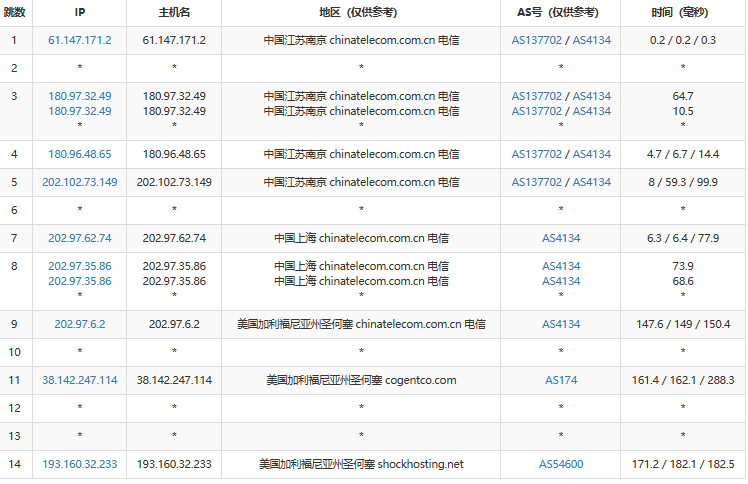Select hop number 2

[14, 68]
